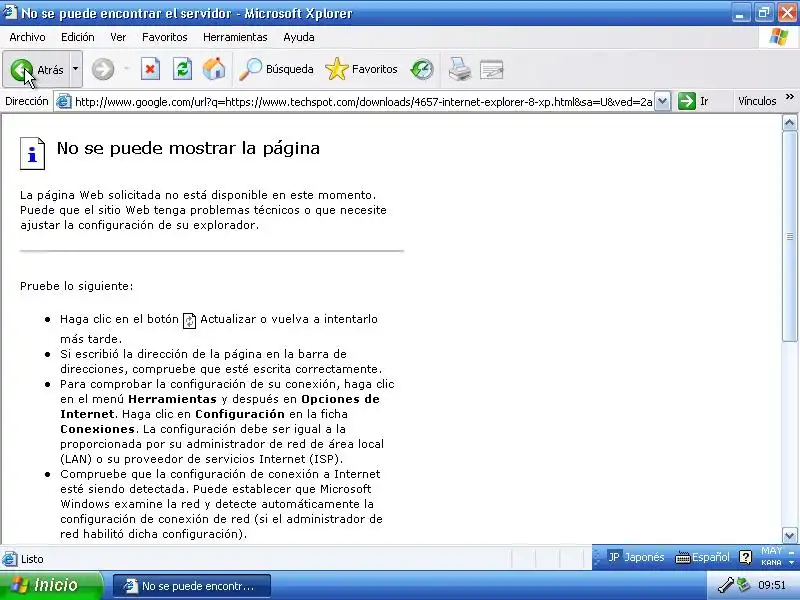Restore down the Microsoft Xplorer window
This screenshot has height=600, width=800.
tap(764, 13)
